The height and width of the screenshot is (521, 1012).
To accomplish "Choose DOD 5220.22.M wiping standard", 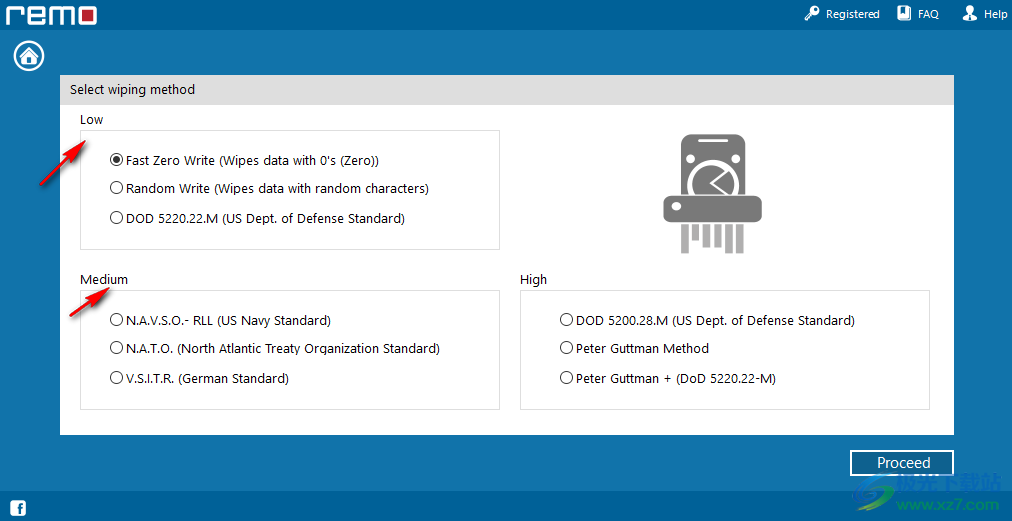I will [258, 218].
